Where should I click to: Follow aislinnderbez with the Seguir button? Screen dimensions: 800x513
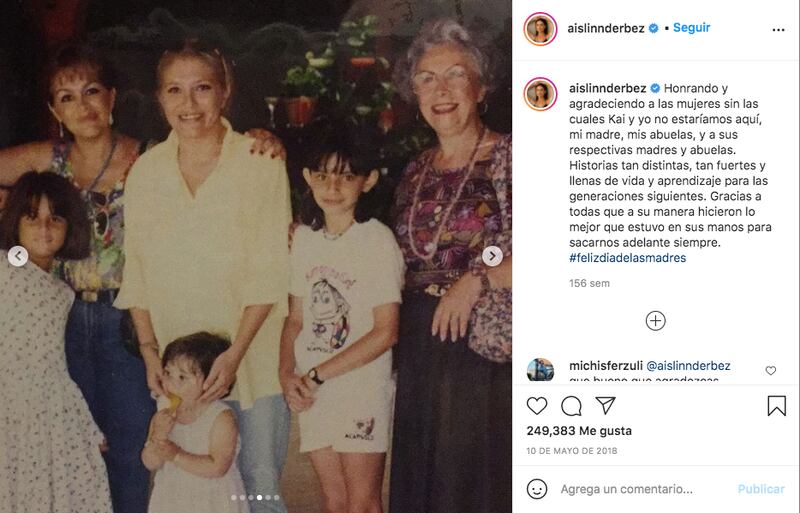pos(691,28)
